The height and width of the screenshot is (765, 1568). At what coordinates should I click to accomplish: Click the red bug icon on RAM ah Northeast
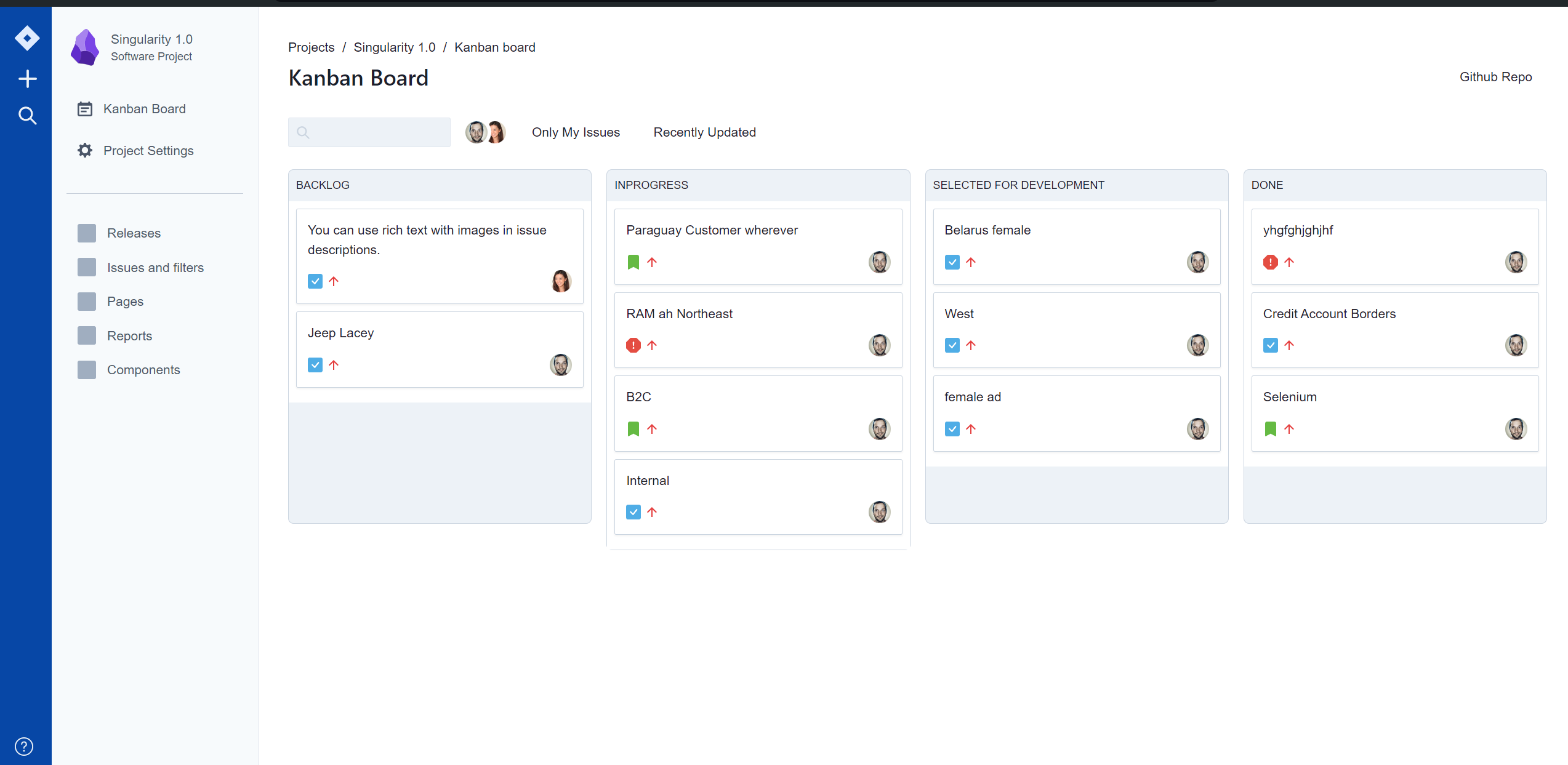[633, 345]
